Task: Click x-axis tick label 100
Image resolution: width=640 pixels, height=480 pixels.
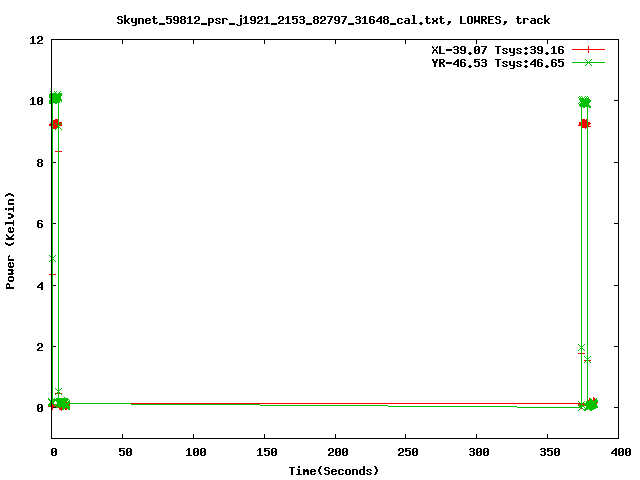Action: pyautogui.click(x=196, y=452)
